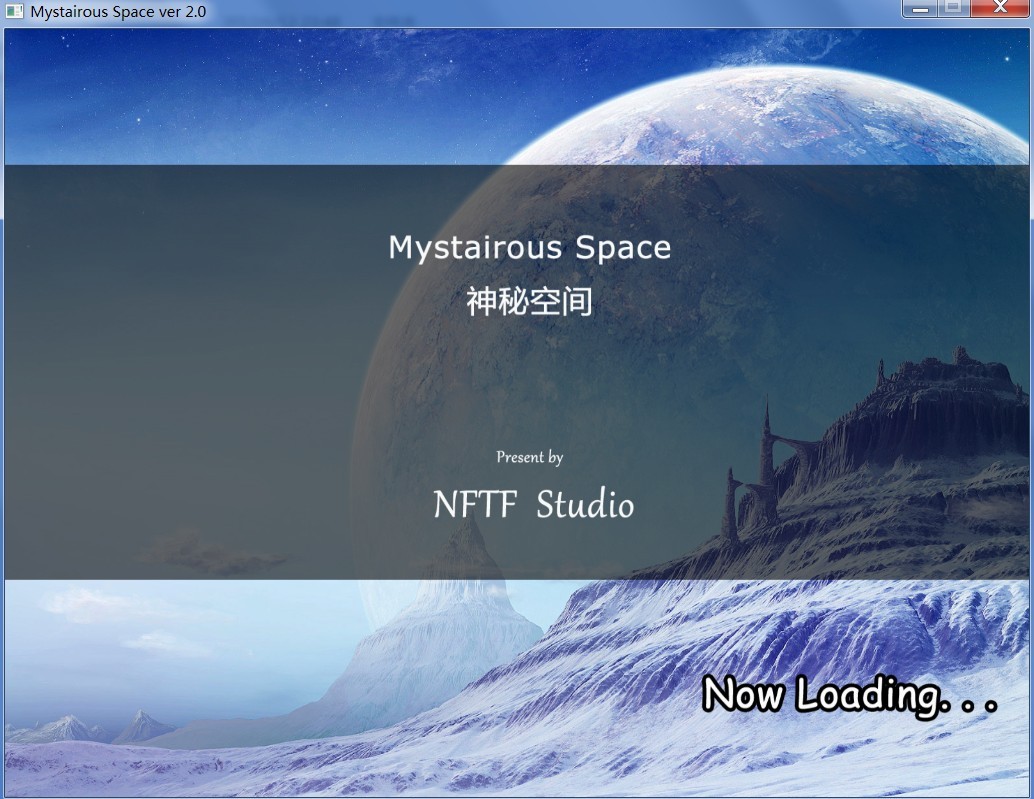Viewport: 1034px width, 799px height.
Task: Click the "Mystairous Space" heading on the splash
Action: click(530, 249)
